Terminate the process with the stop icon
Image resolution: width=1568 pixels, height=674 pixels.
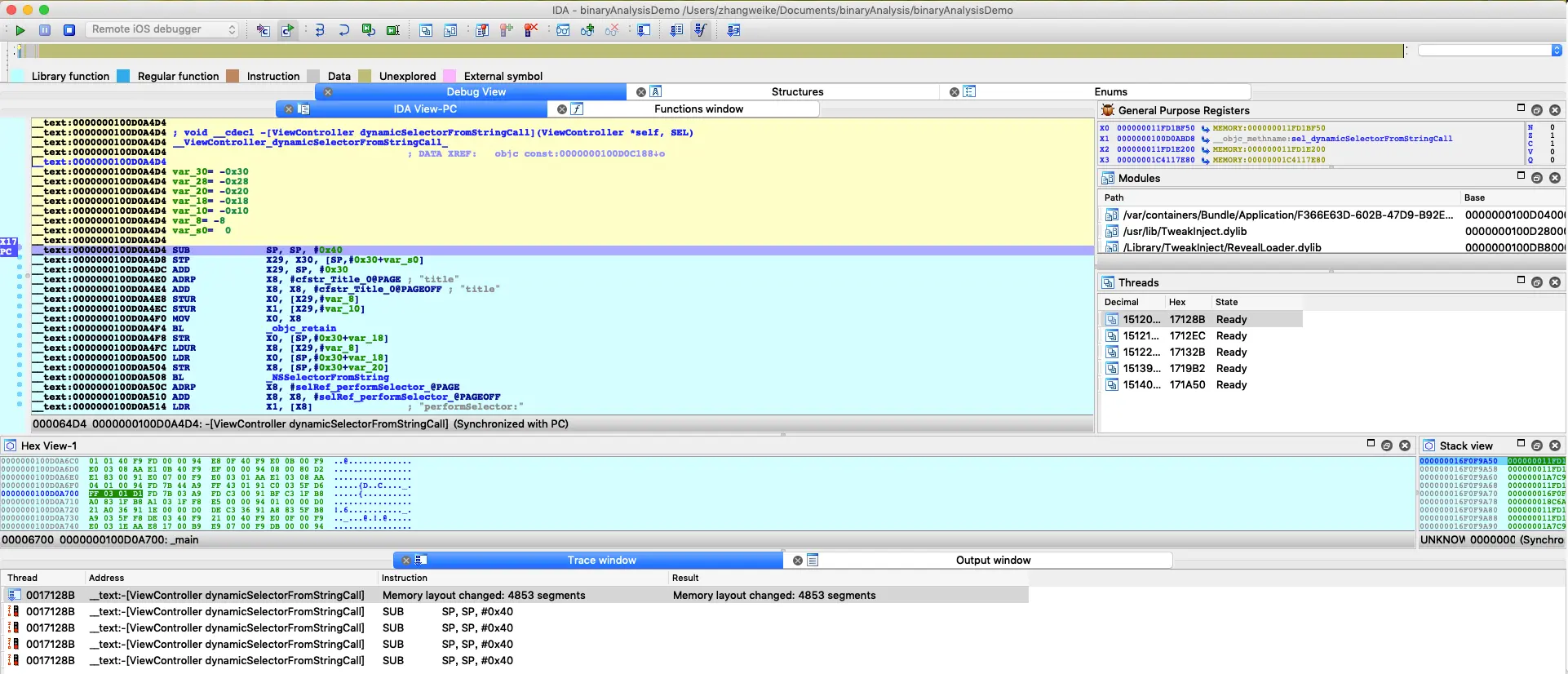tap(69, 30)
